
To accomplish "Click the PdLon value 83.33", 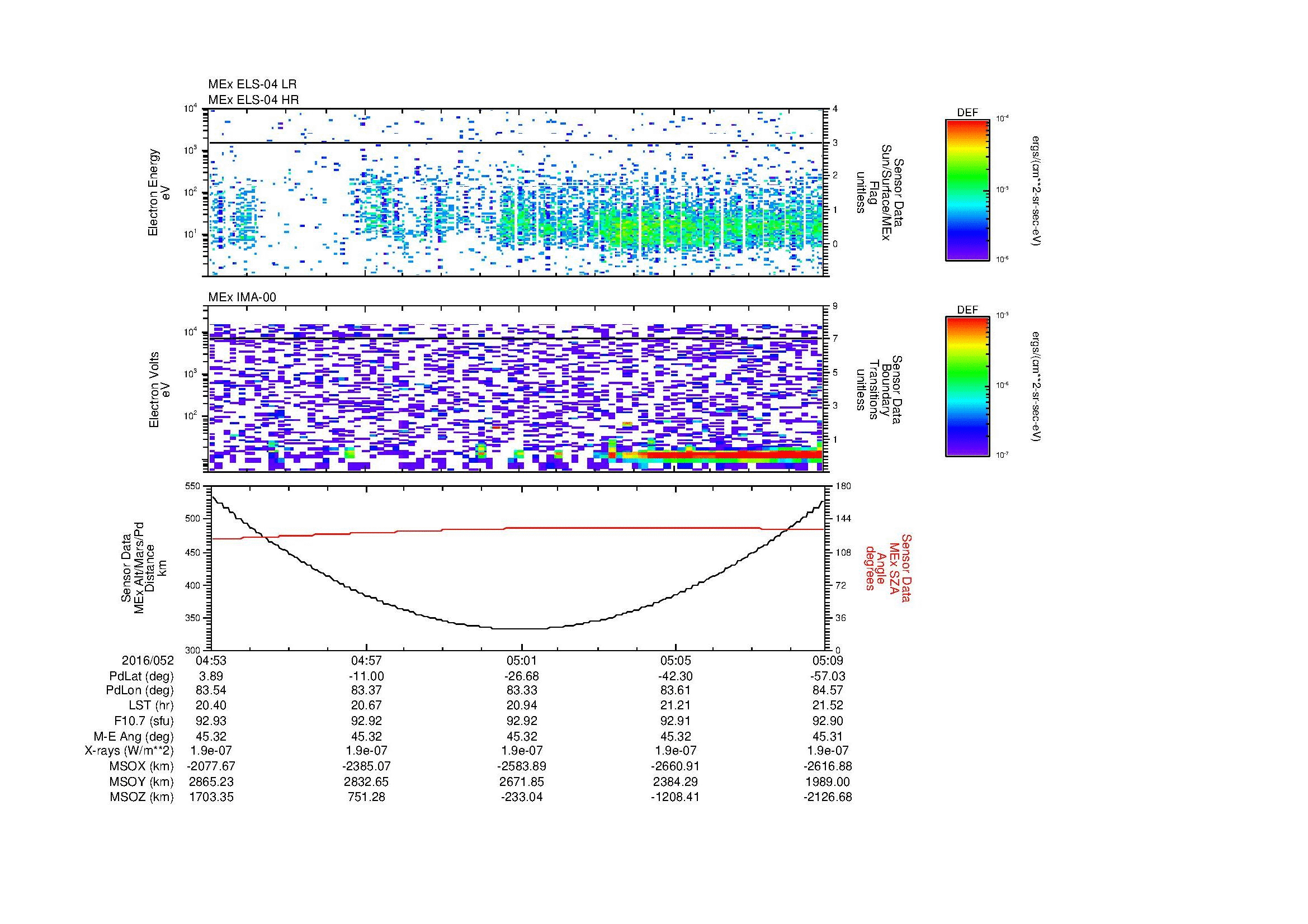I will tap(522, 690).
